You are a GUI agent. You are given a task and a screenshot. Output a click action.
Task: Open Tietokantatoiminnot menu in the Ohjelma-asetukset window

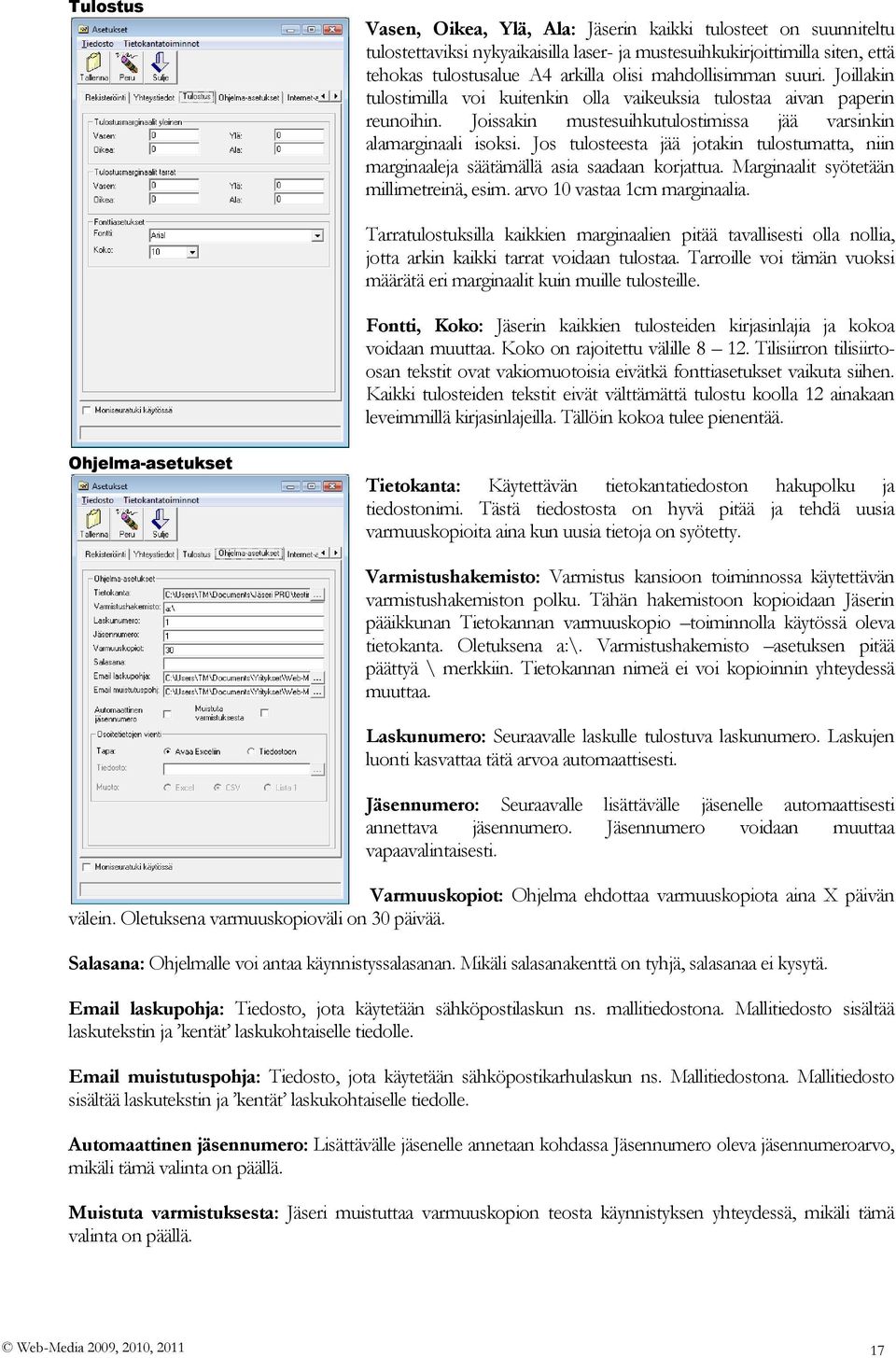click(x=161, y=500)
